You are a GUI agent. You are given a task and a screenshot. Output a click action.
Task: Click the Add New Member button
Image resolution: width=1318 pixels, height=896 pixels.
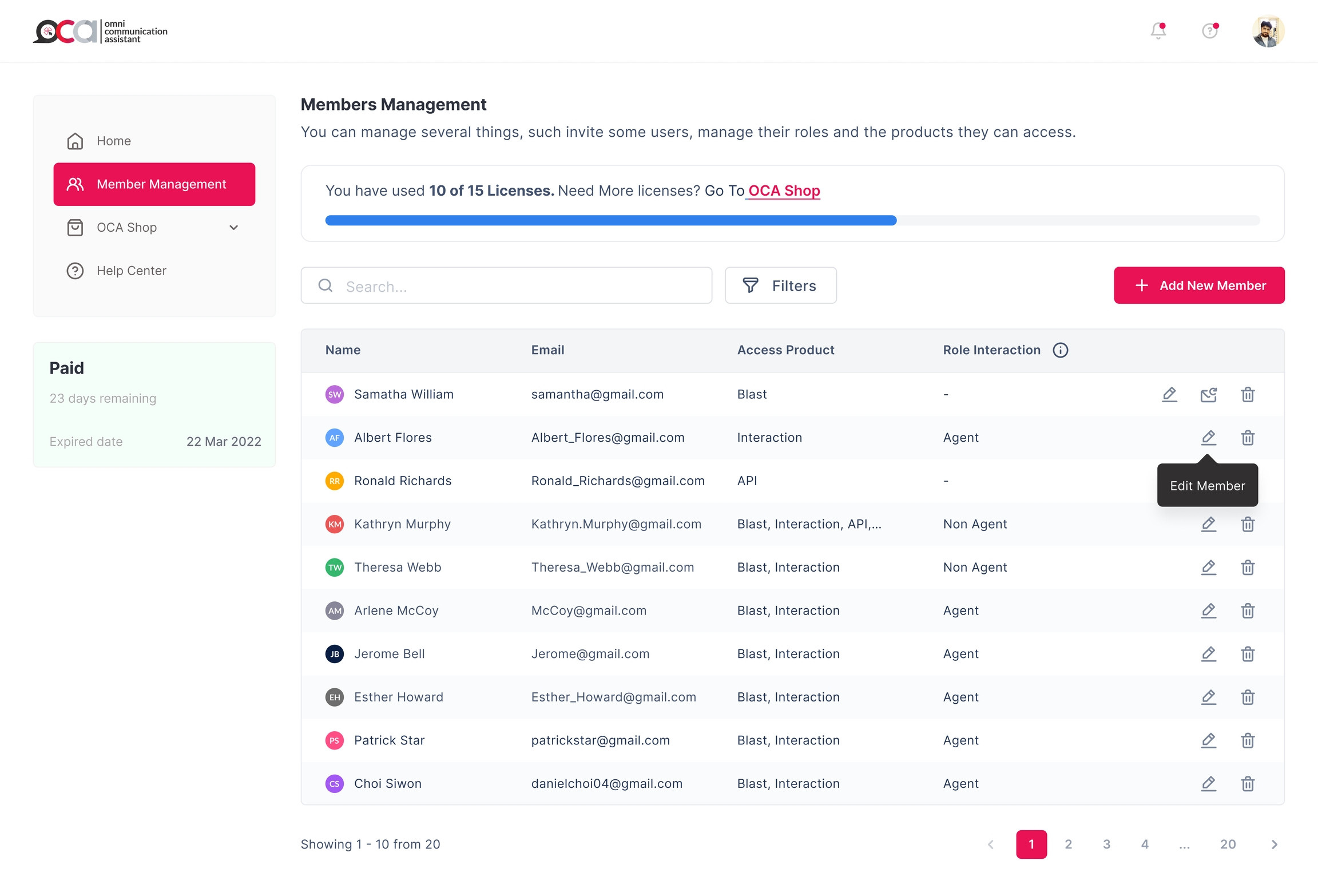pos(1199,286)
